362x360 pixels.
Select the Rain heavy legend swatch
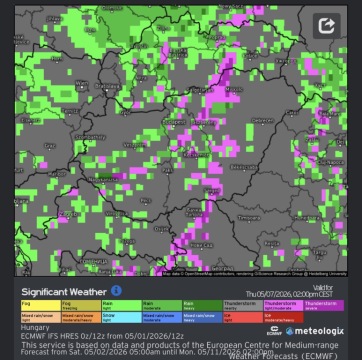pyautogui.click(x=203, y=305)
